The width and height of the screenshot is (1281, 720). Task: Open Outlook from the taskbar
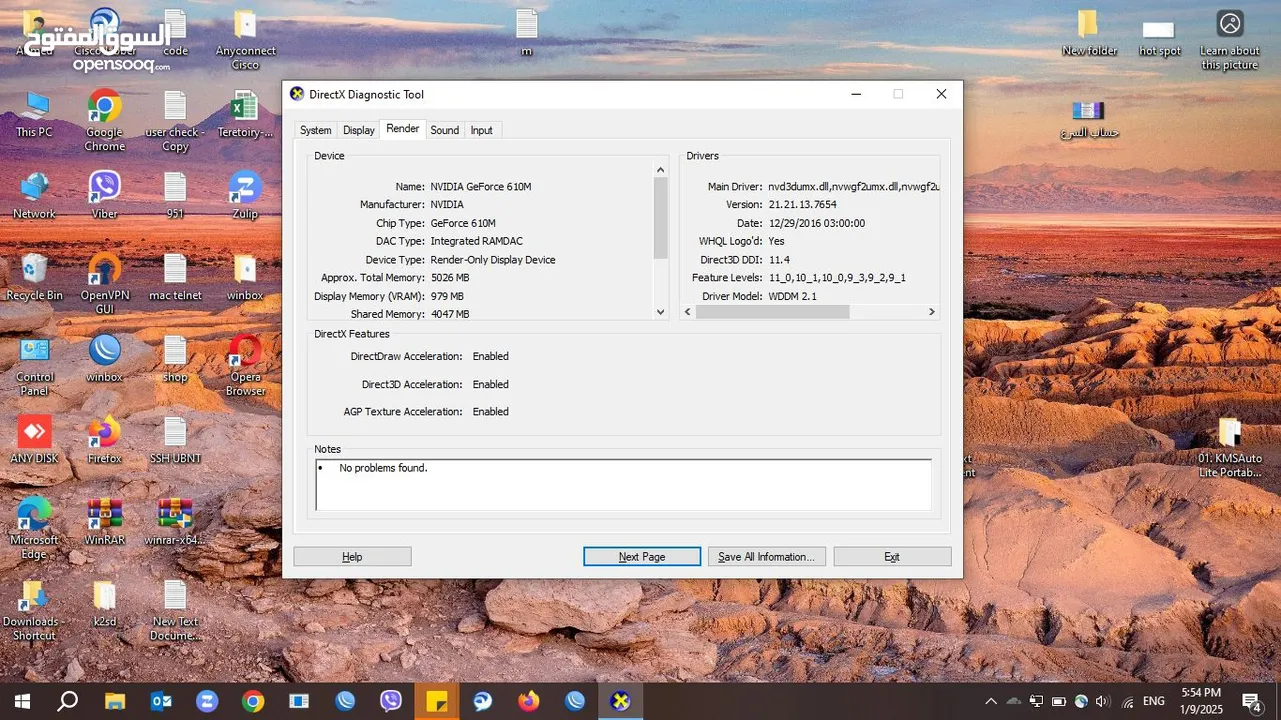click(x=160, y=701)
